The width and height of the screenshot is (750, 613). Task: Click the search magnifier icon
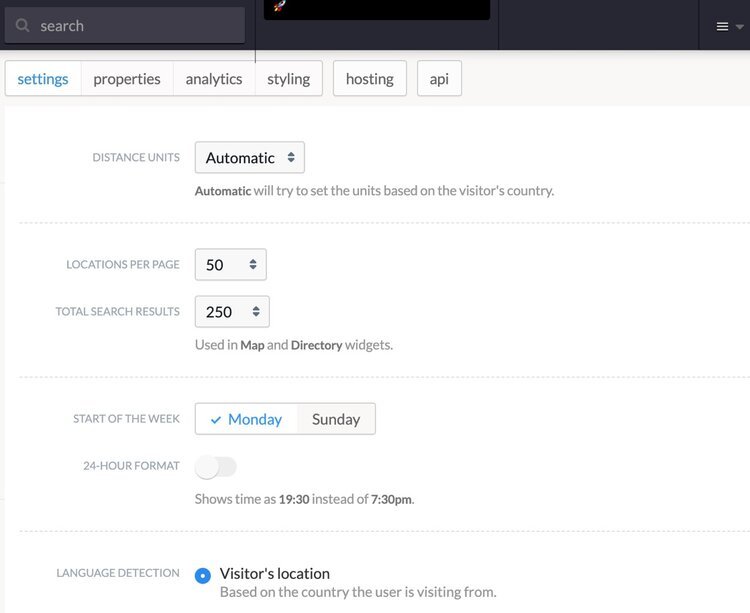click(x=22, y=25)
